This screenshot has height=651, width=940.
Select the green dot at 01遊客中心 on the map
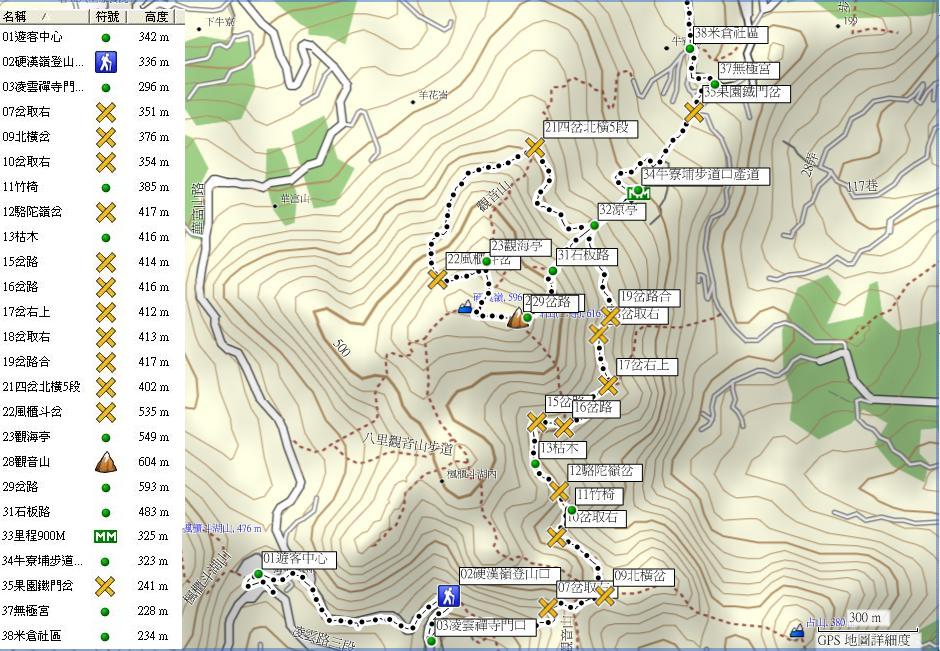[x=258, y=574]
